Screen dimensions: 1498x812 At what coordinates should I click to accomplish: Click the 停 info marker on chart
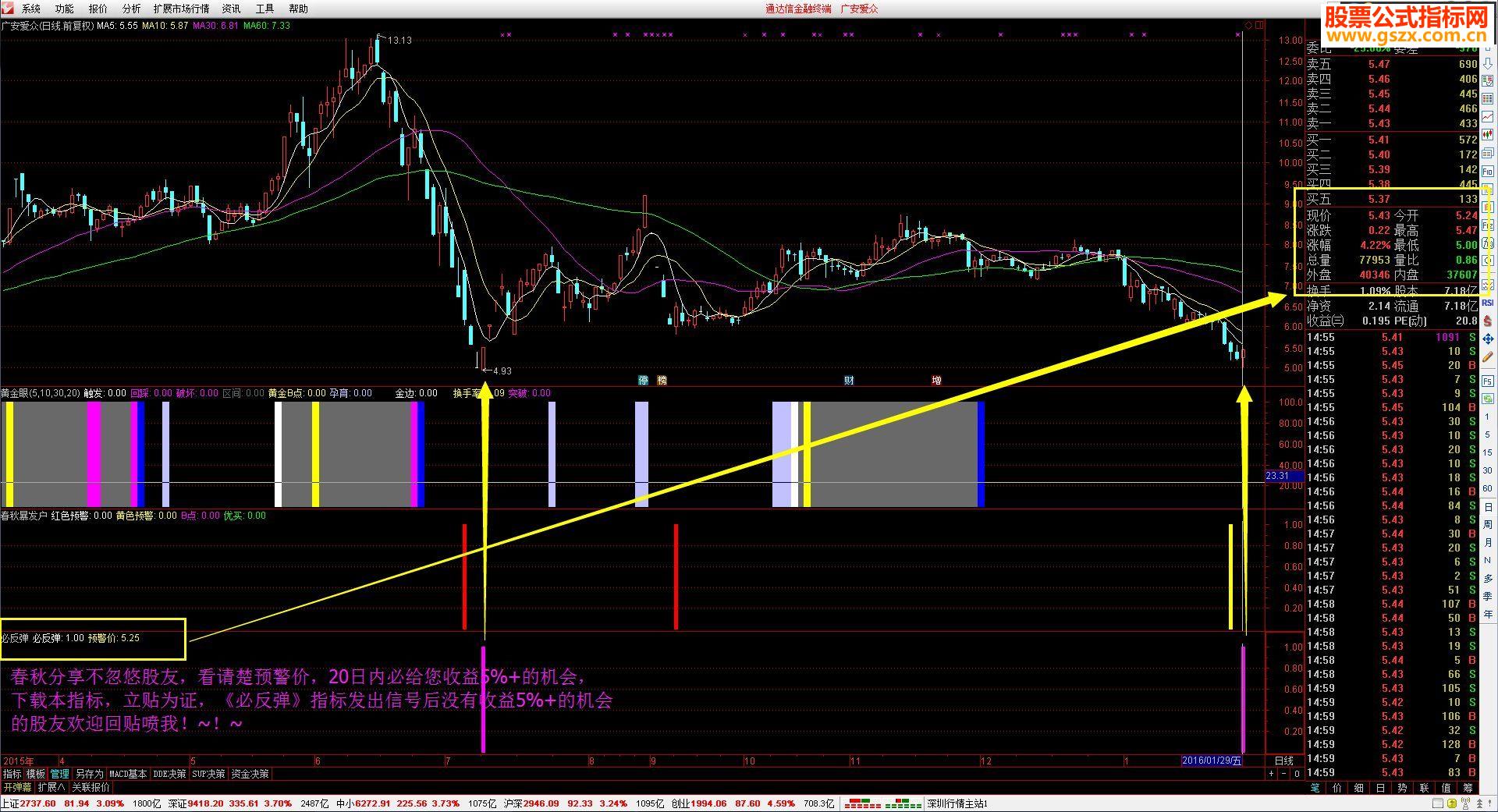coord(644,381)
